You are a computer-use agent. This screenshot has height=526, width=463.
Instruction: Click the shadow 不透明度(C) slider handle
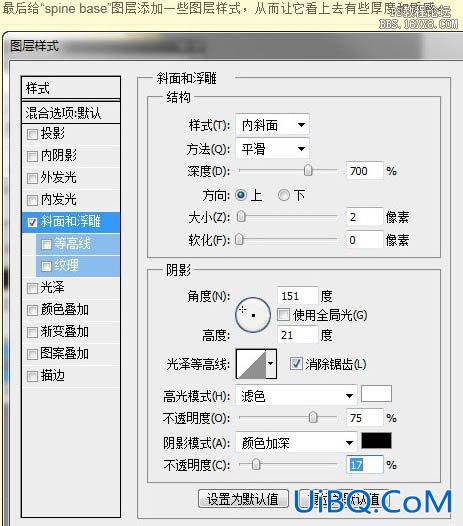coord(256,465)
